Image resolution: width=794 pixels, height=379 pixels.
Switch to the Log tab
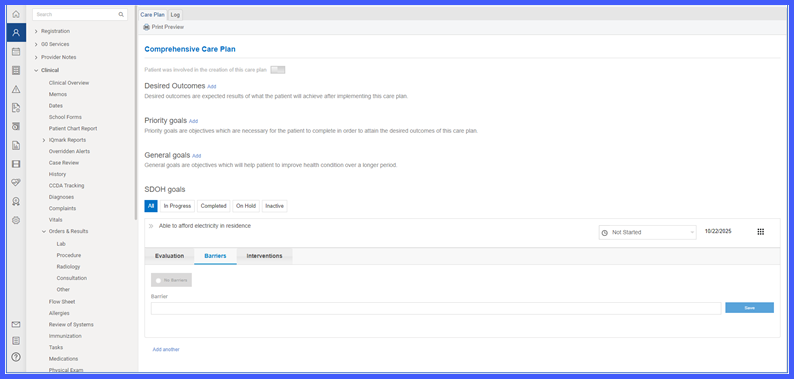pyautogui.click(x=175, y=15)
